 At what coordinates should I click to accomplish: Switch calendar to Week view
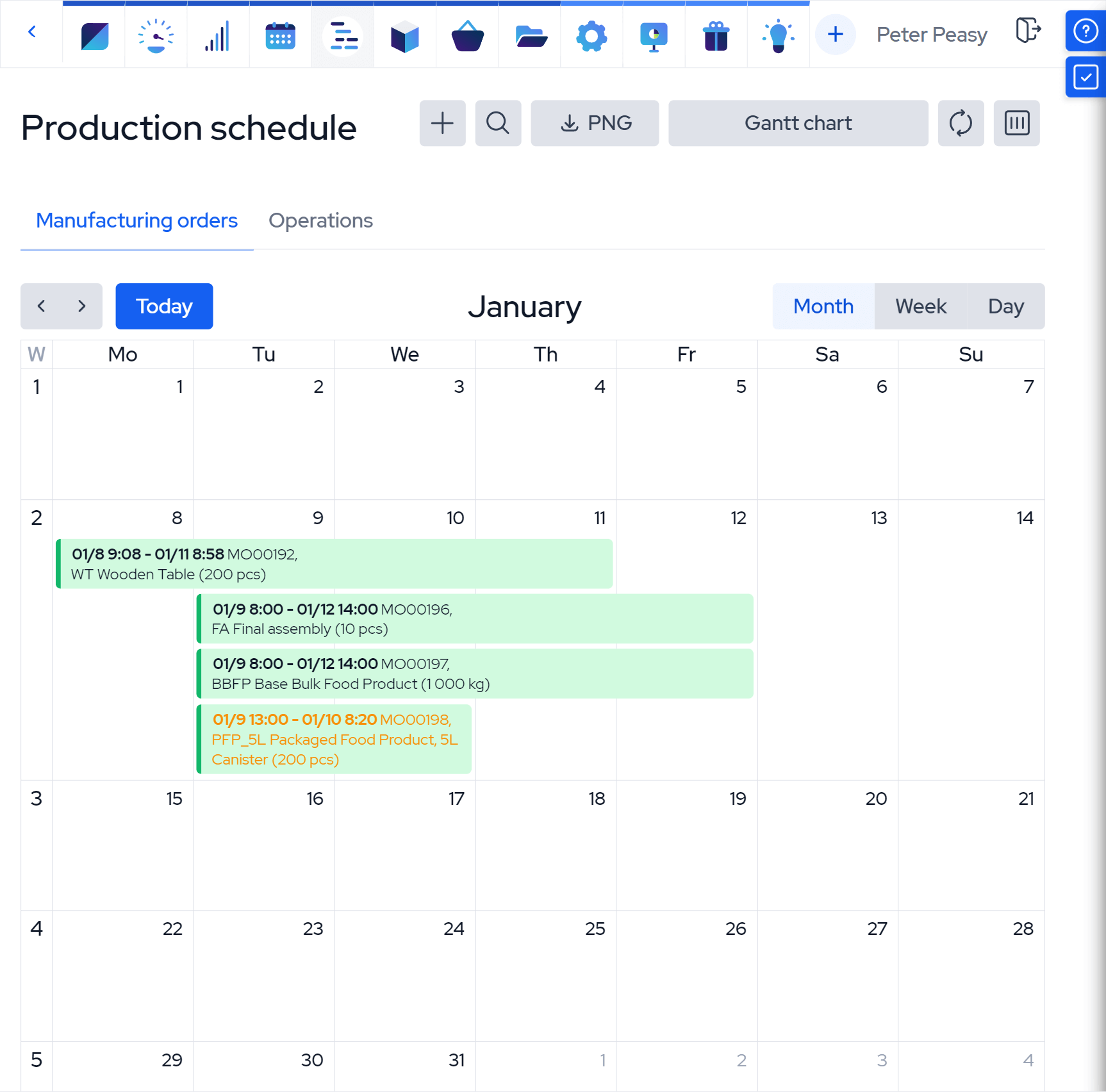[920, 306]
